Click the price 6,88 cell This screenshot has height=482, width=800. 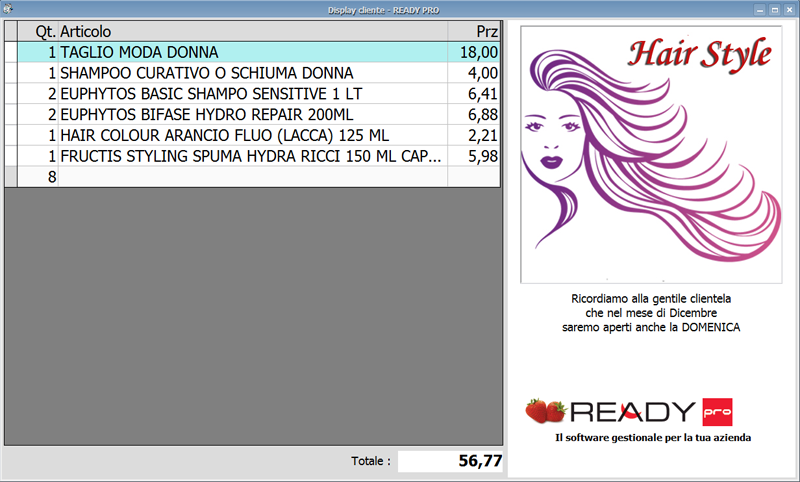tap(474, 115)
